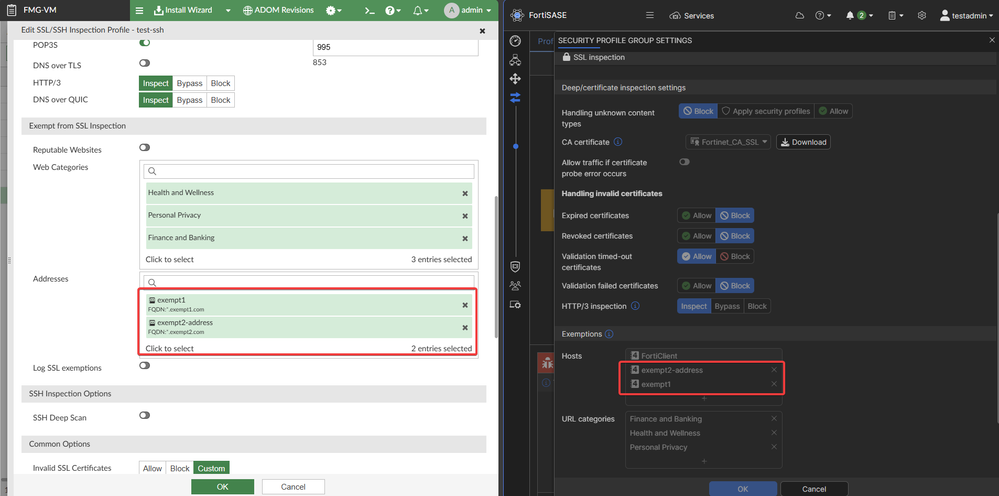Enable the Reputable Websites exemption toggle
999x496 pixels.
tap(145, 148)
